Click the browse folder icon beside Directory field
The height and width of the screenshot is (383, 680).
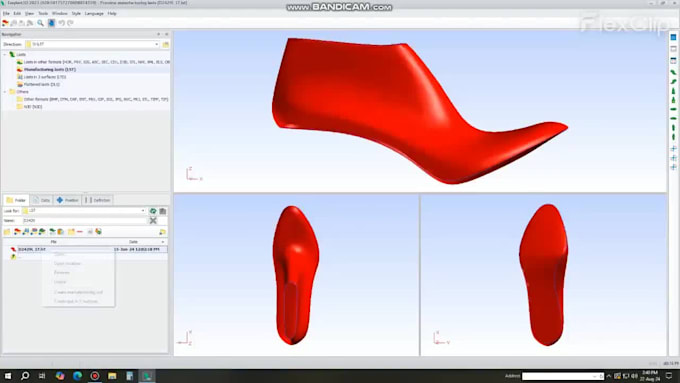tap(165, 44)
